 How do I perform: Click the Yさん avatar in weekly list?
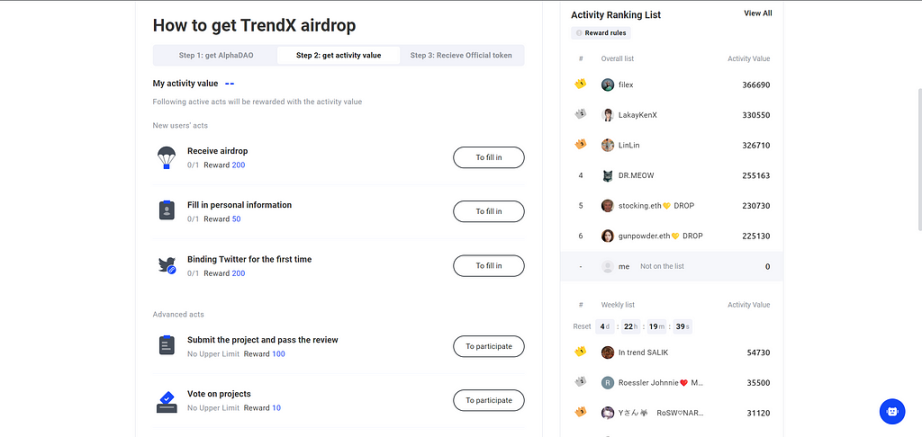[x=607, y=413]
